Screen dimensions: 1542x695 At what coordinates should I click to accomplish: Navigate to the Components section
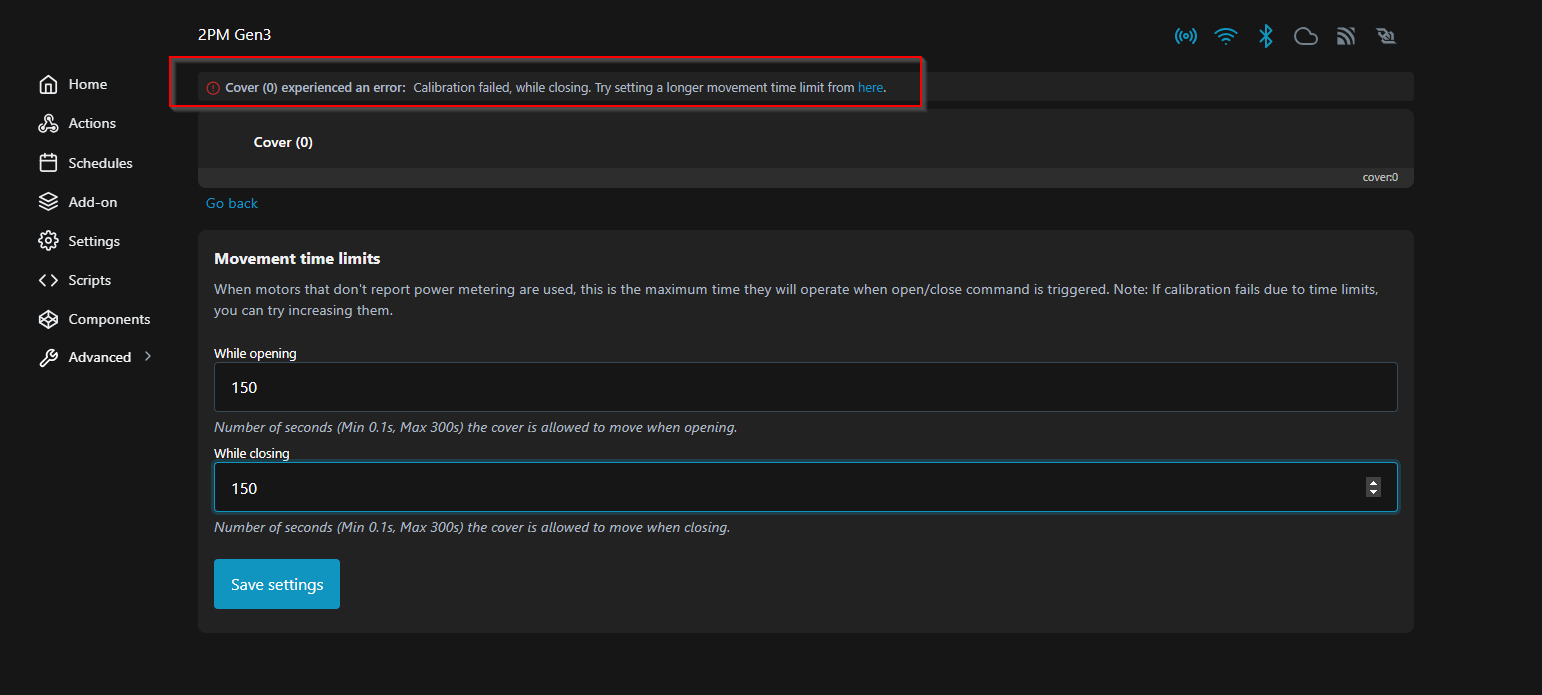tap(108, 319)
